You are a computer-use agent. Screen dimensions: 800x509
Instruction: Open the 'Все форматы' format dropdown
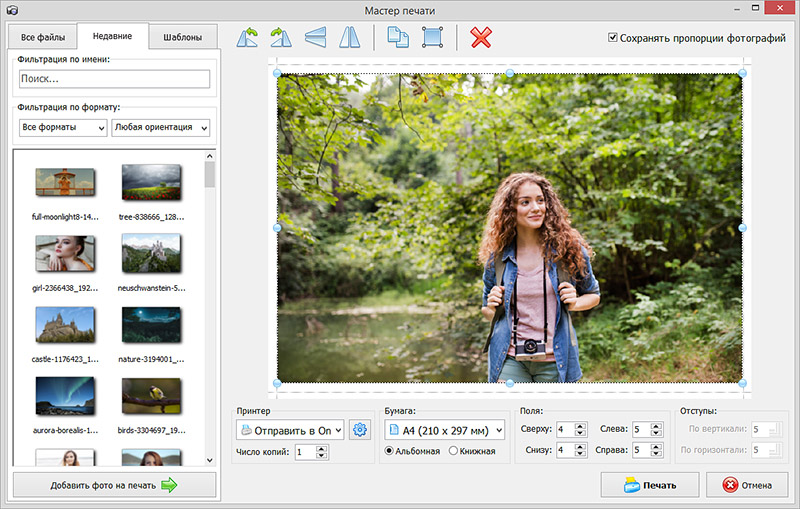[x=63, y=128]
